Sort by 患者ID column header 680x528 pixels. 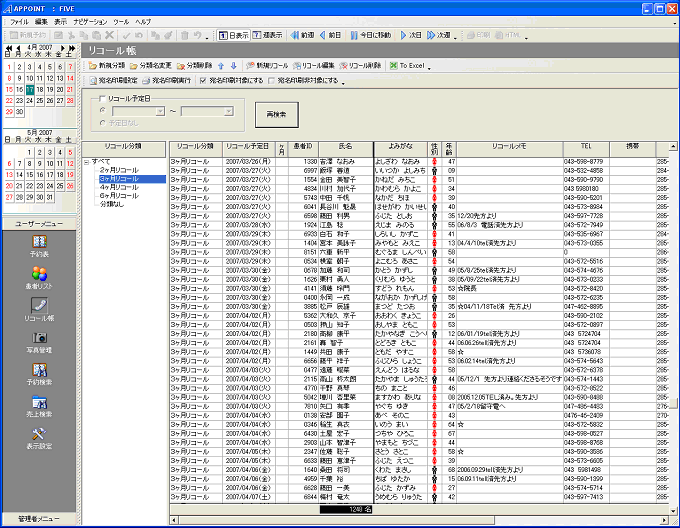(303, 149)
